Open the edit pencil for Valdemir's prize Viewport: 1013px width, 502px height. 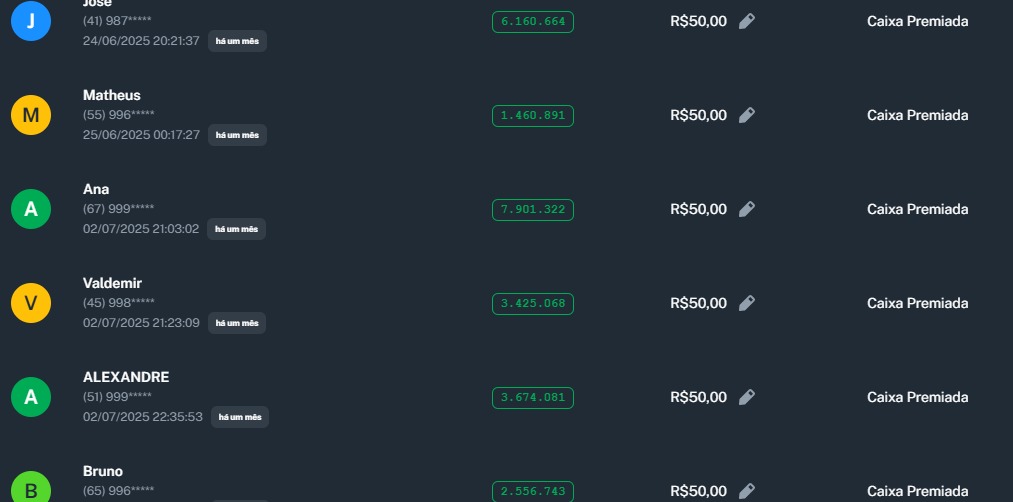tap(747, 303)
